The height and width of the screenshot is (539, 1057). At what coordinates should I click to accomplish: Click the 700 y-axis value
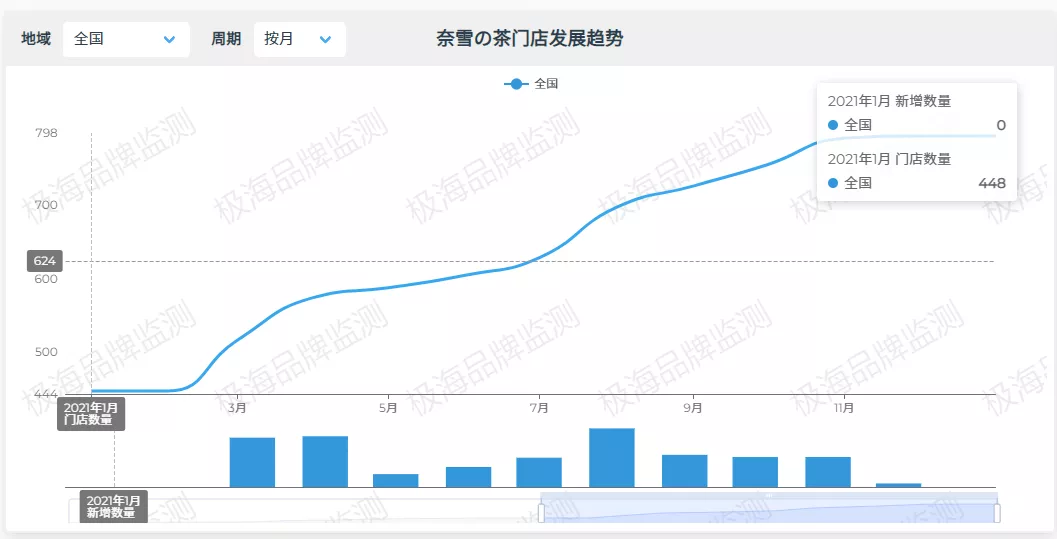(x=47, y=205)
